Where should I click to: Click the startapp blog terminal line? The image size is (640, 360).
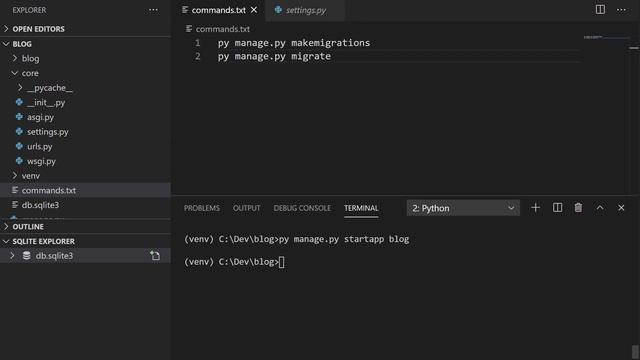click(296, 239)
